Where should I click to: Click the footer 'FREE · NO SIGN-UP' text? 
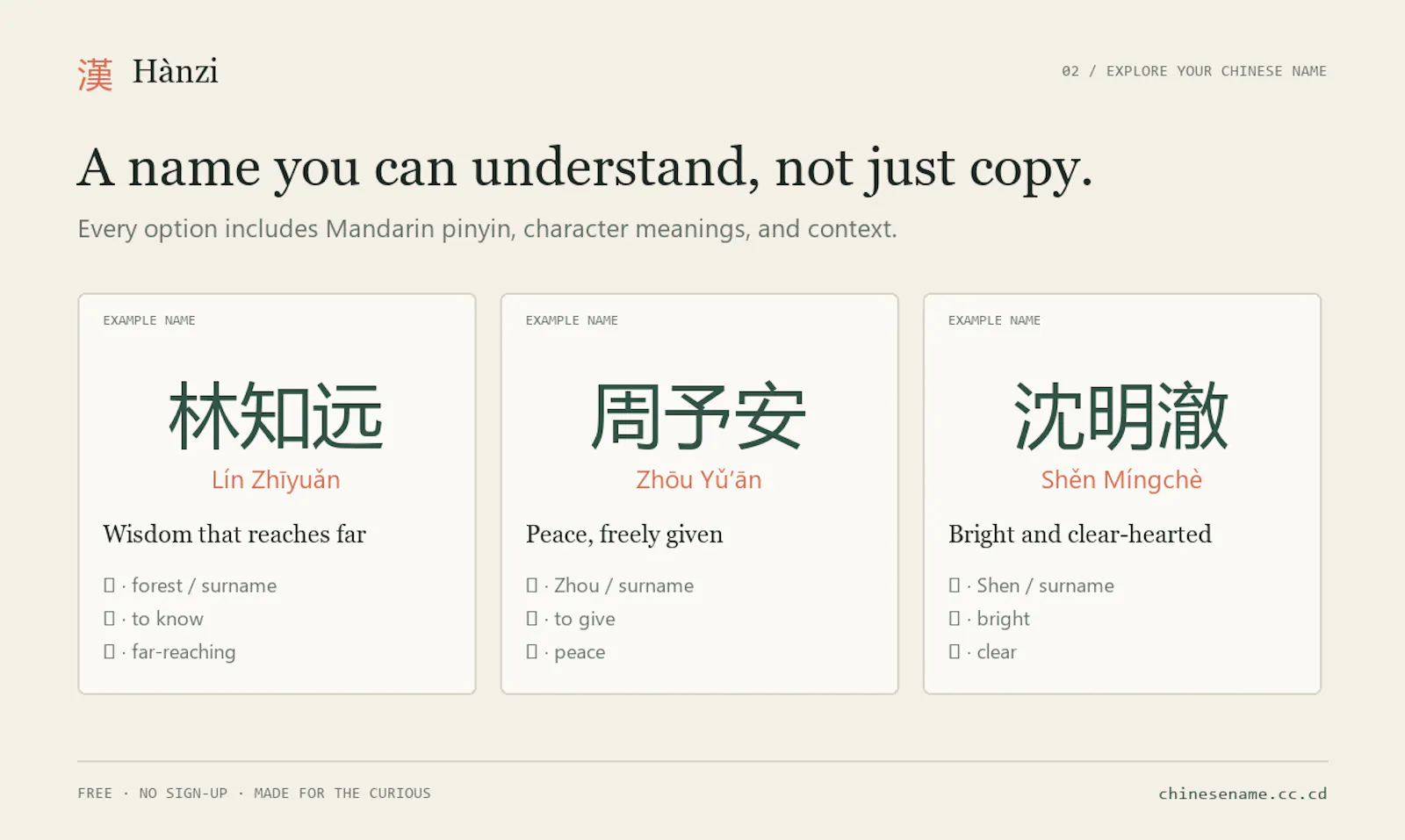(254, 793)
